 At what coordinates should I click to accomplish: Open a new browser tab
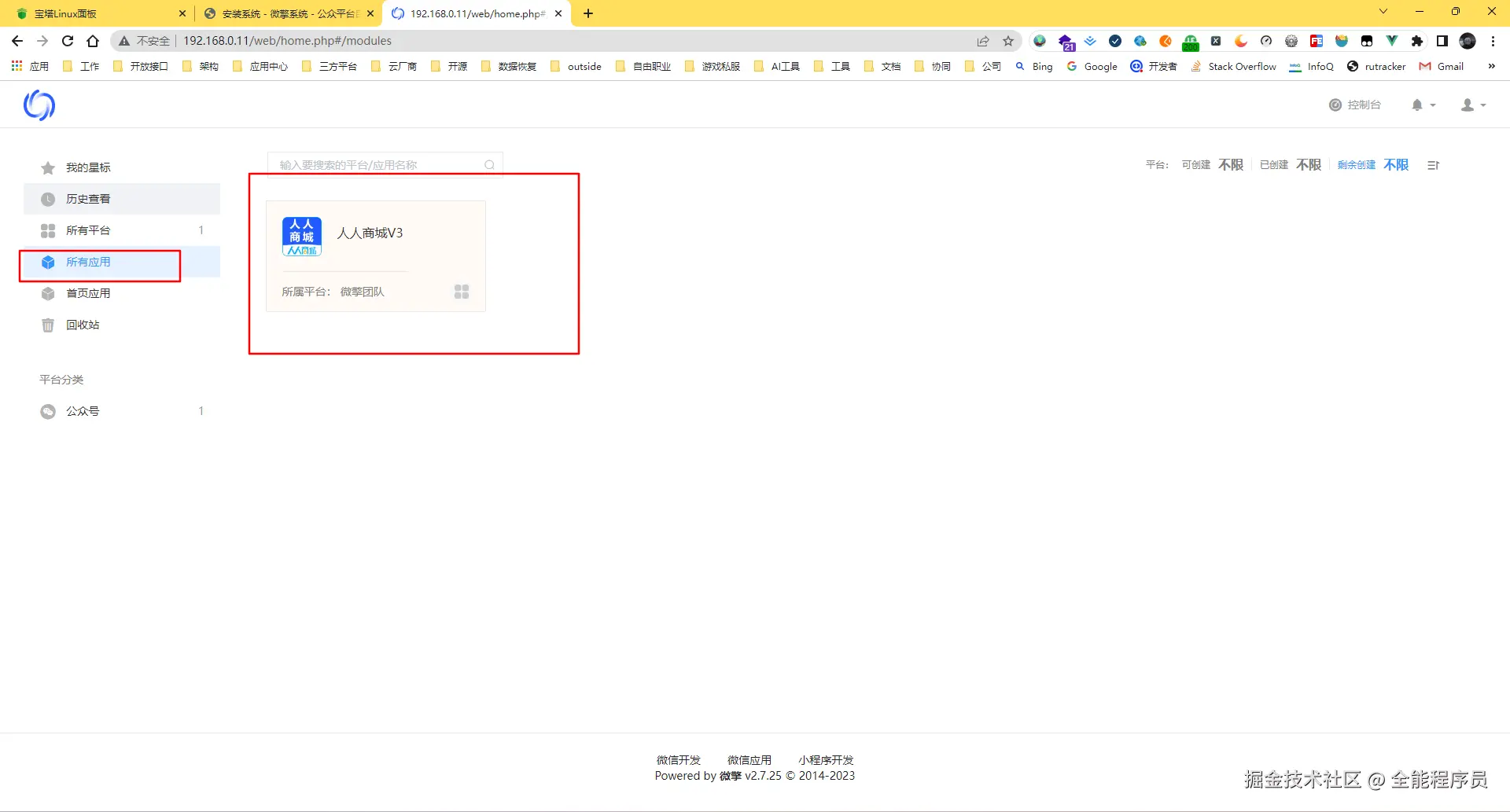588,13
